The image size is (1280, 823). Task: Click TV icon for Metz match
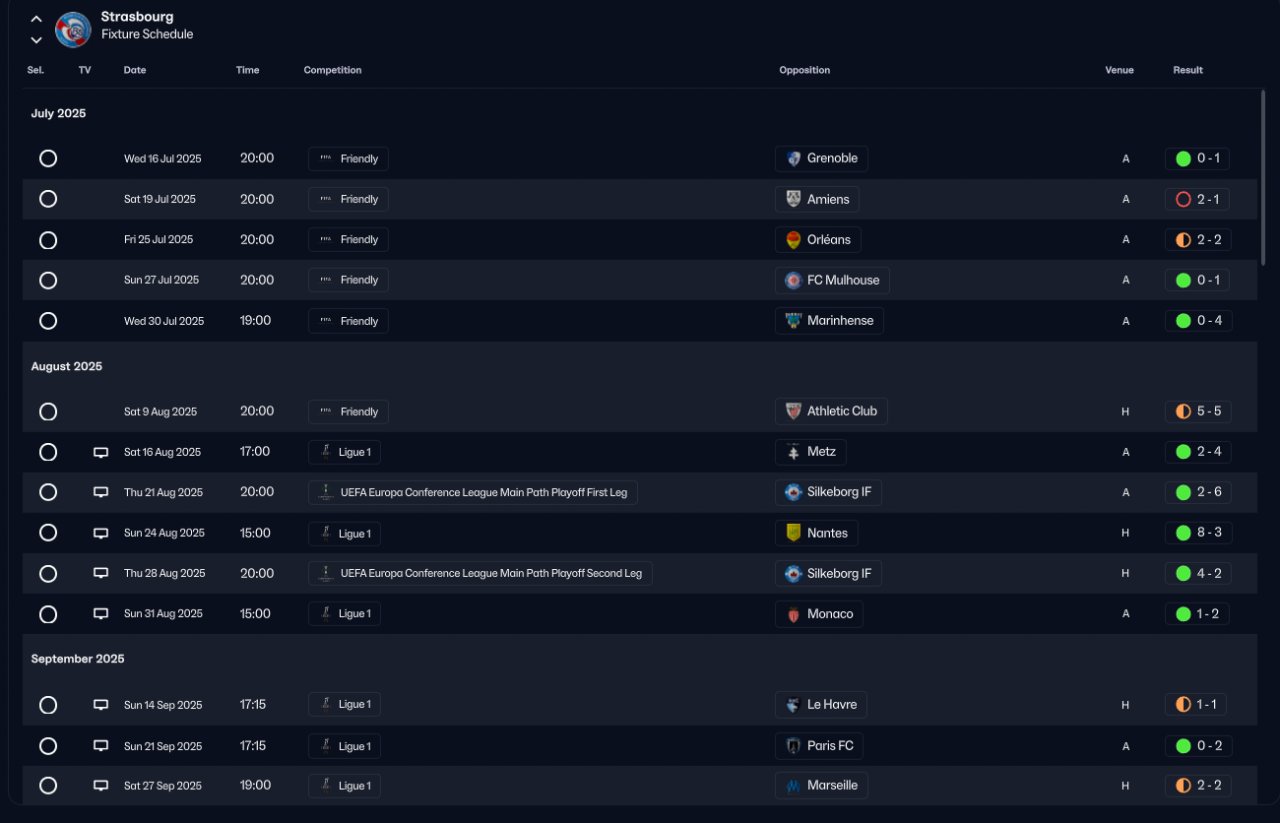click(101, 452)
